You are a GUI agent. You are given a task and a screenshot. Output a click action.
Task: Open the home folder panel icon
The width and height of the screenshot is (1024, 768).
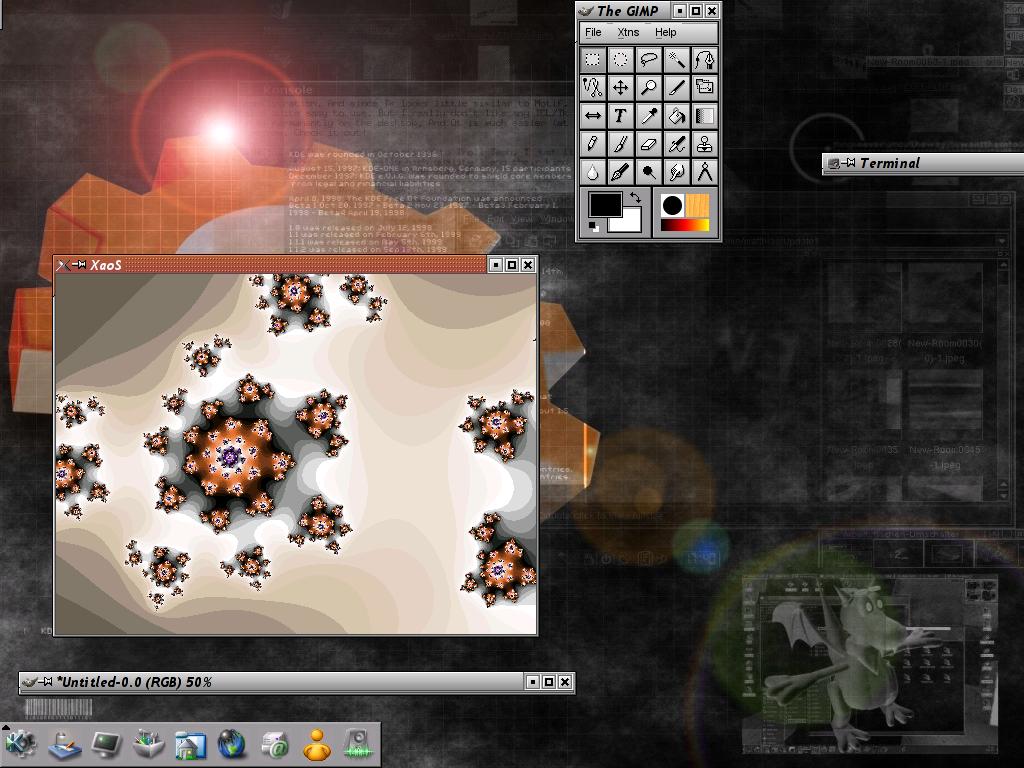tap(190, 745)
